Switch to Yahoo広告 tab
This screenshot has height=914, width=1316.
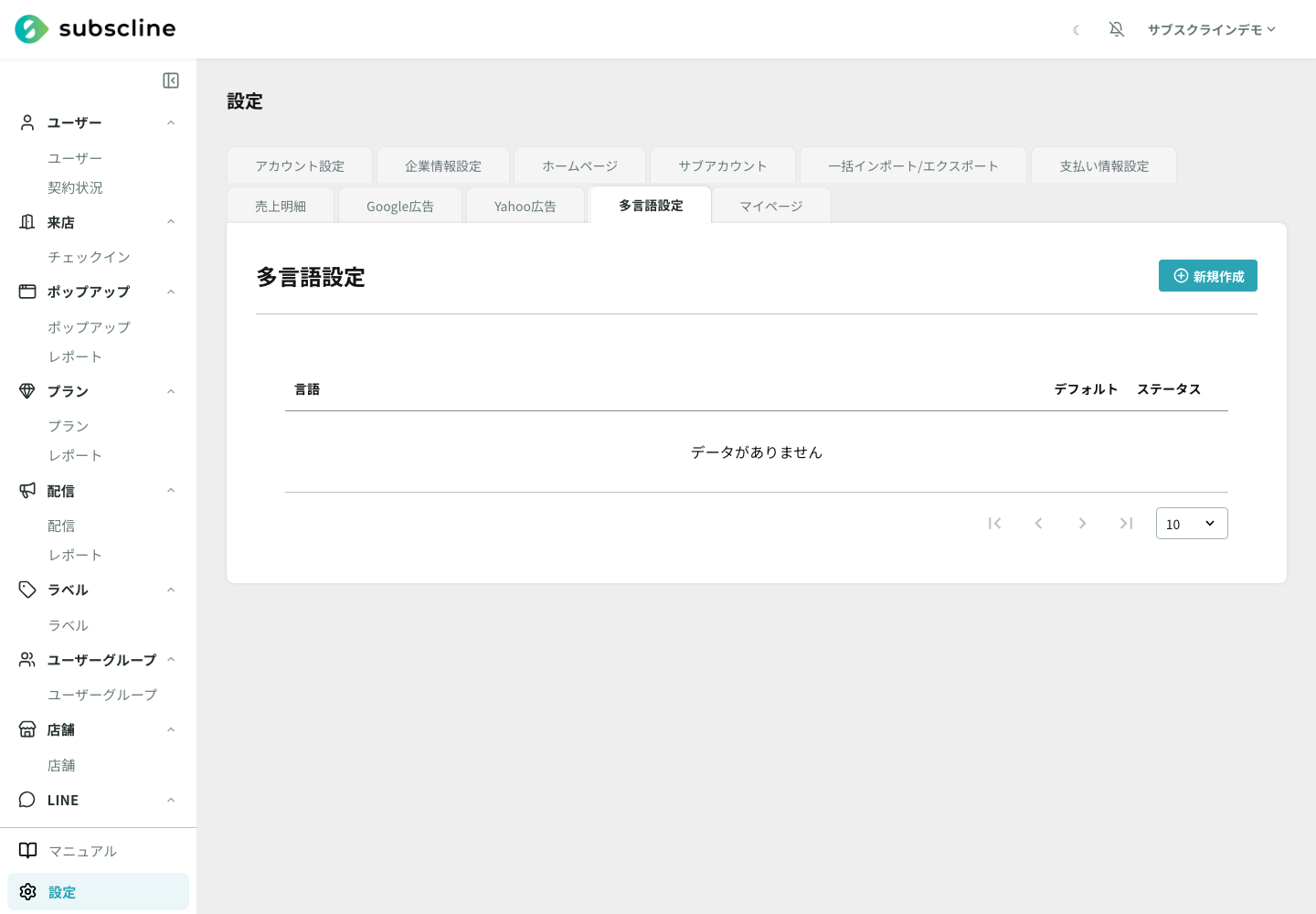coord(525,206)
